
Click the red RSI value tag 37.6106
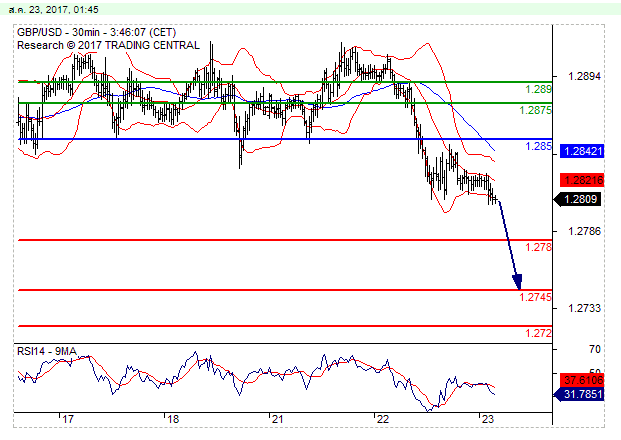coord(582,380)
